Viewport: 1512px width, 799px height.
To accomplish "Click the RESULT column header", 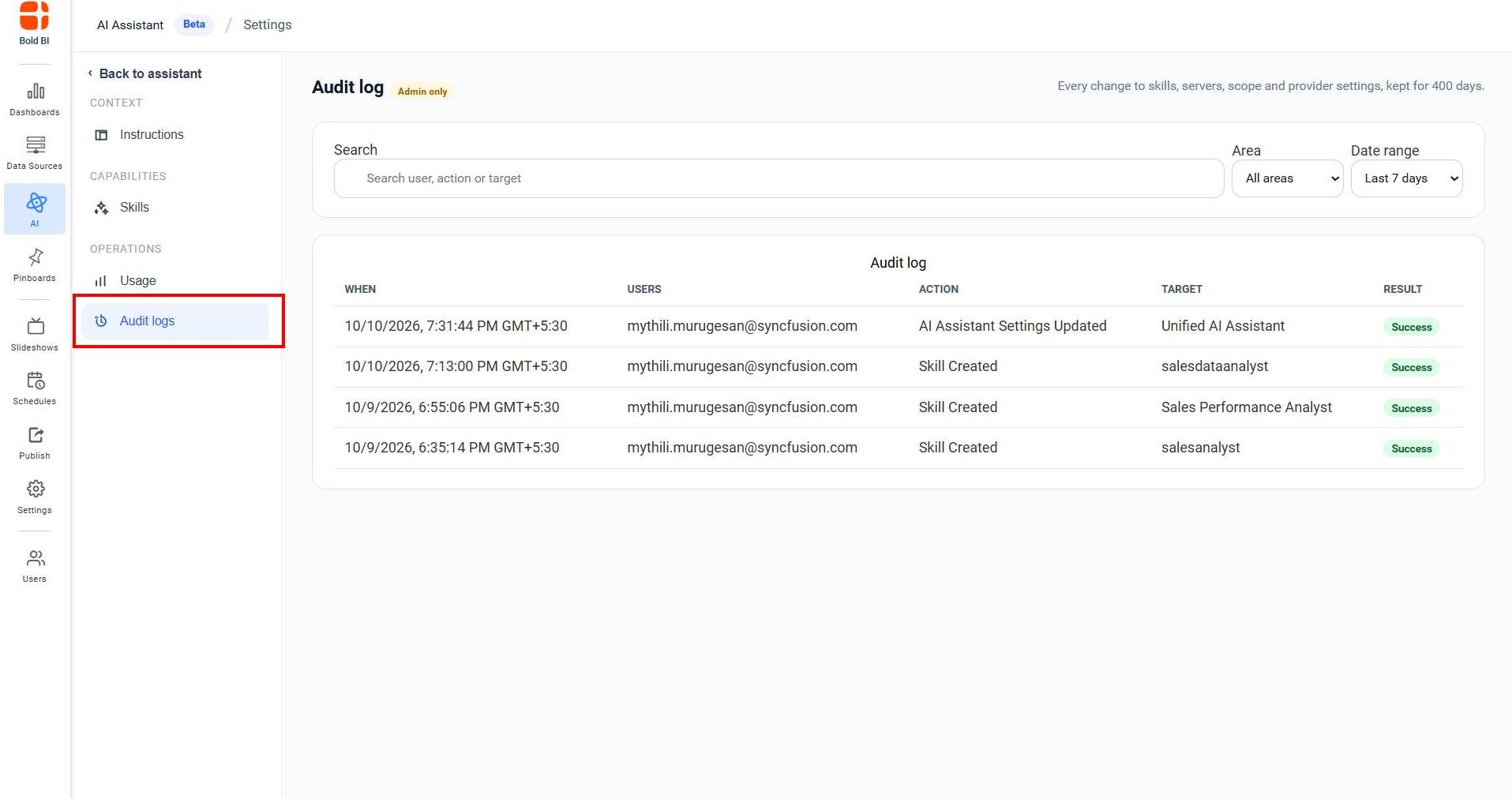I will click(1402, 290).
